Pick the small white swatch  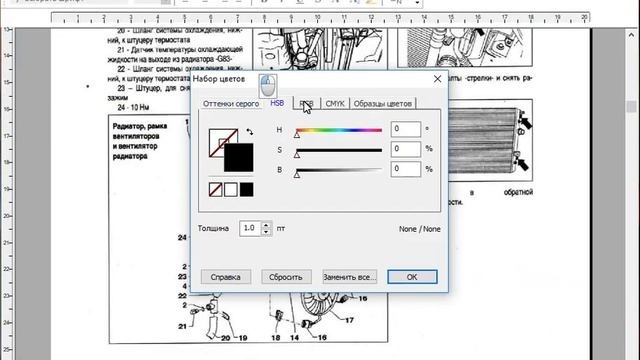231,189
